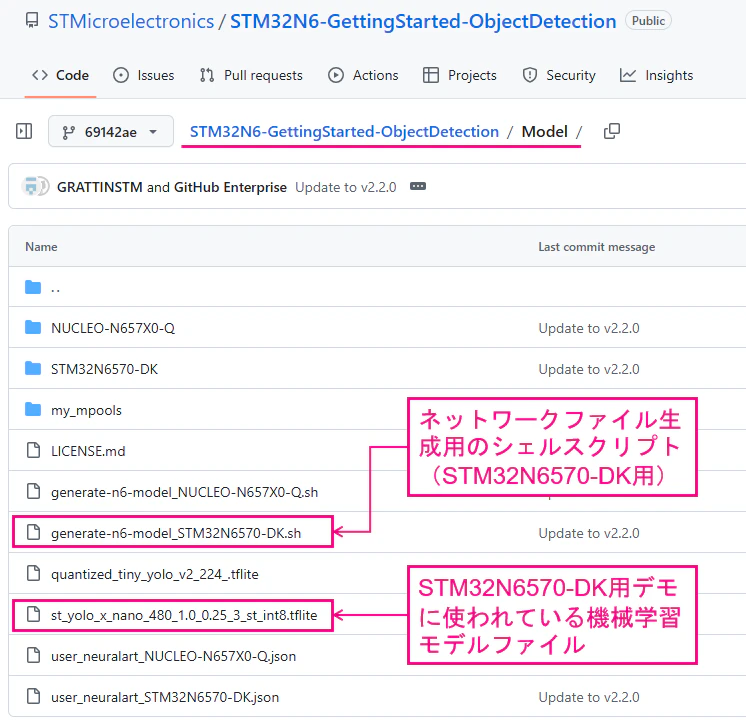The width and height of the screenshot is (746, 720).
Task: Open the STM32N6570-DK folder
Action: point(104,369)
